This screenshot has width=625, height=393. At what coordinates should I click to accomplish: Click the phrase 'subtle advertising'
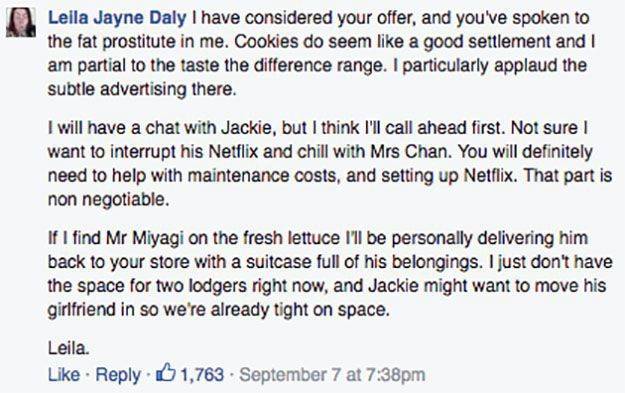click(117, 89)
